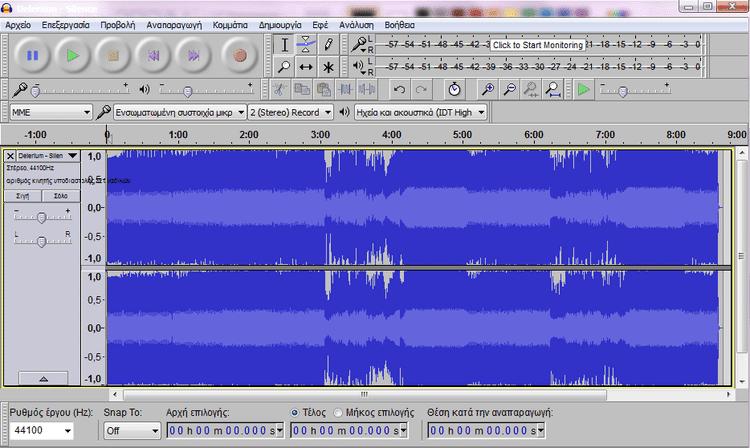Click the playback meter speaker icon
This screenshot has width=750, height=448.
click(358, 66)
